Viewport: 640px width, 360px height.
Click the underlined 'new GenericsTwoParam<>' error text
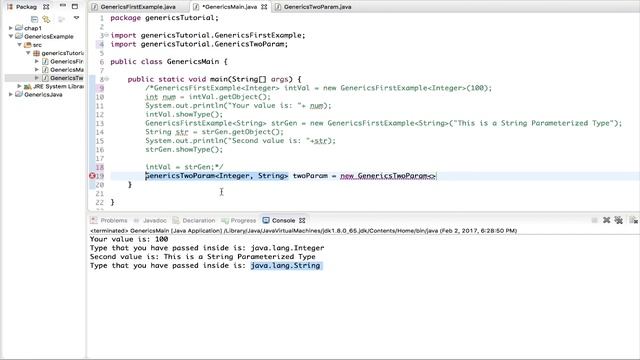(388, 176)
